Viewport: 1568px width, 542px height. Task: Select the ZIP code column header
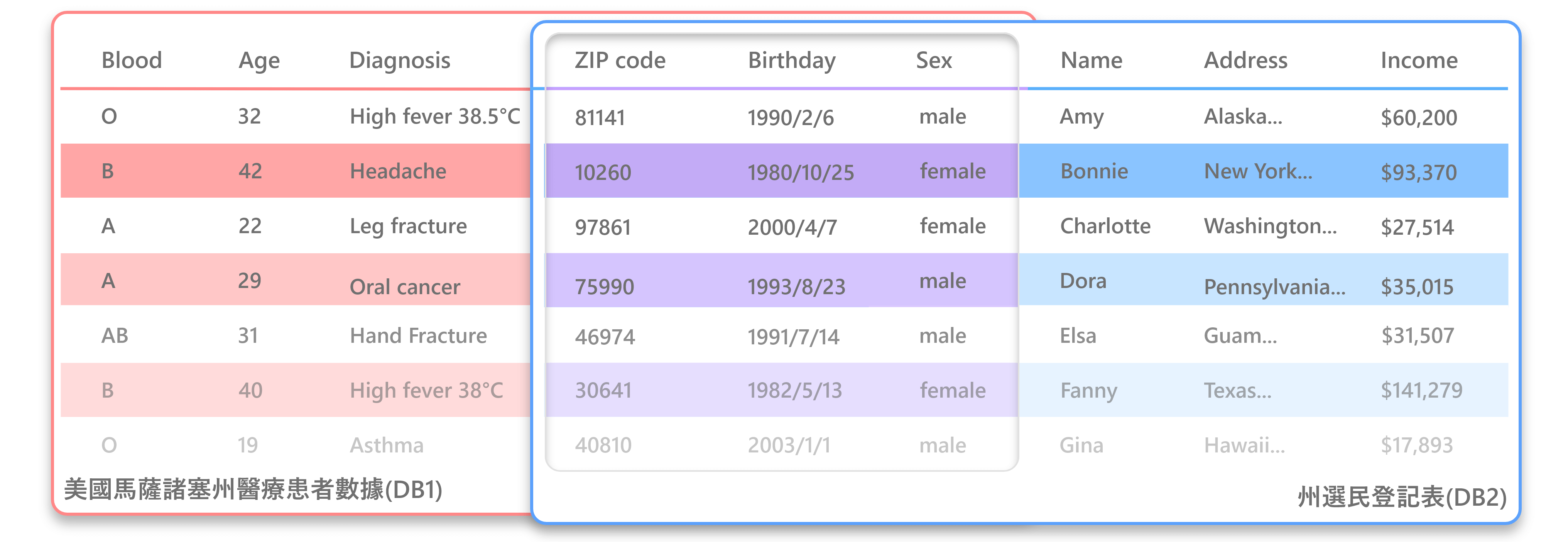coord(620,60)
